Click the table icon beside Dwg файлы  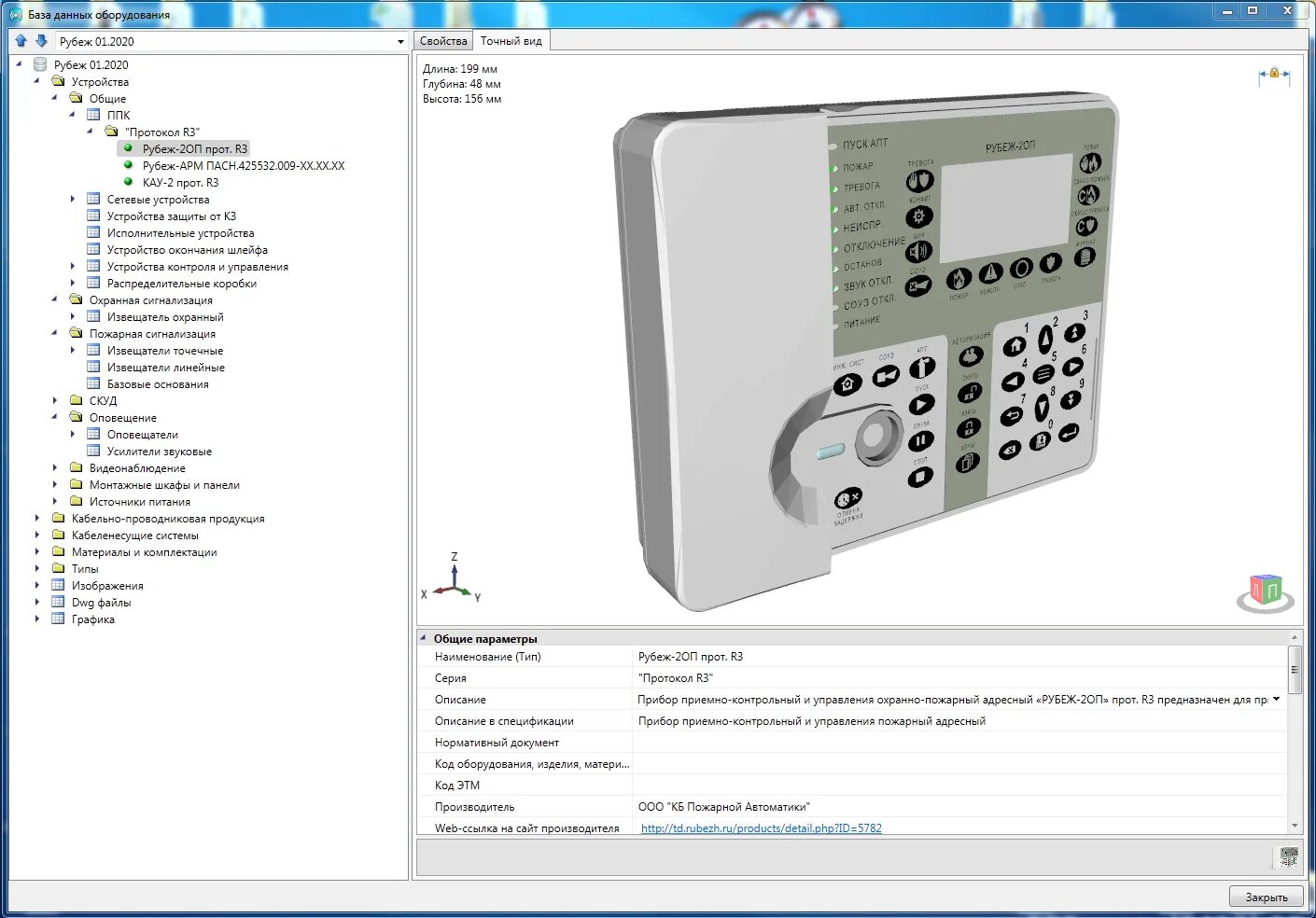(x=58, y=602)
